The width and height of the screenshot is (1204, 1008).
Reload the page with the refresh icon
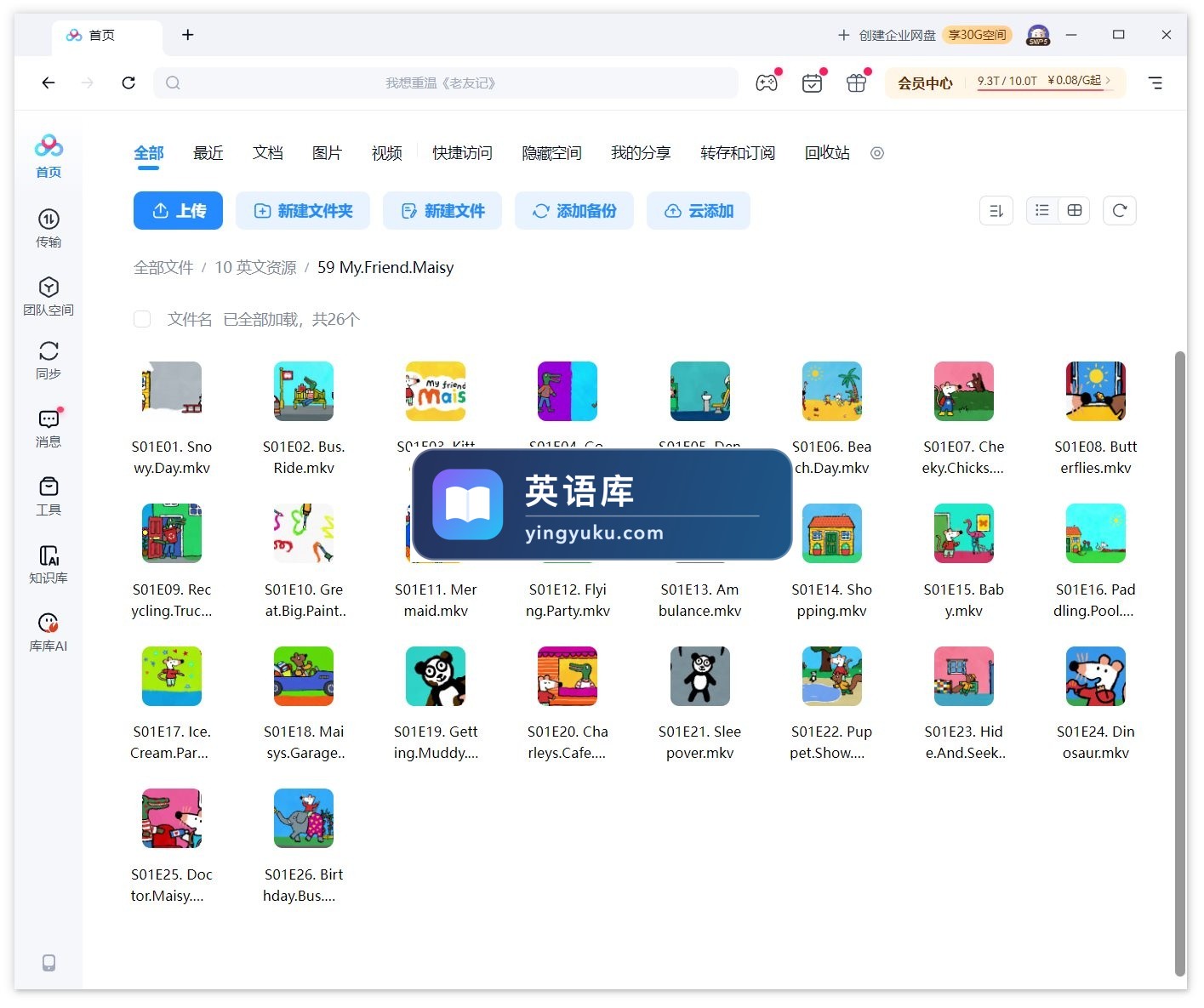[128, 83]
